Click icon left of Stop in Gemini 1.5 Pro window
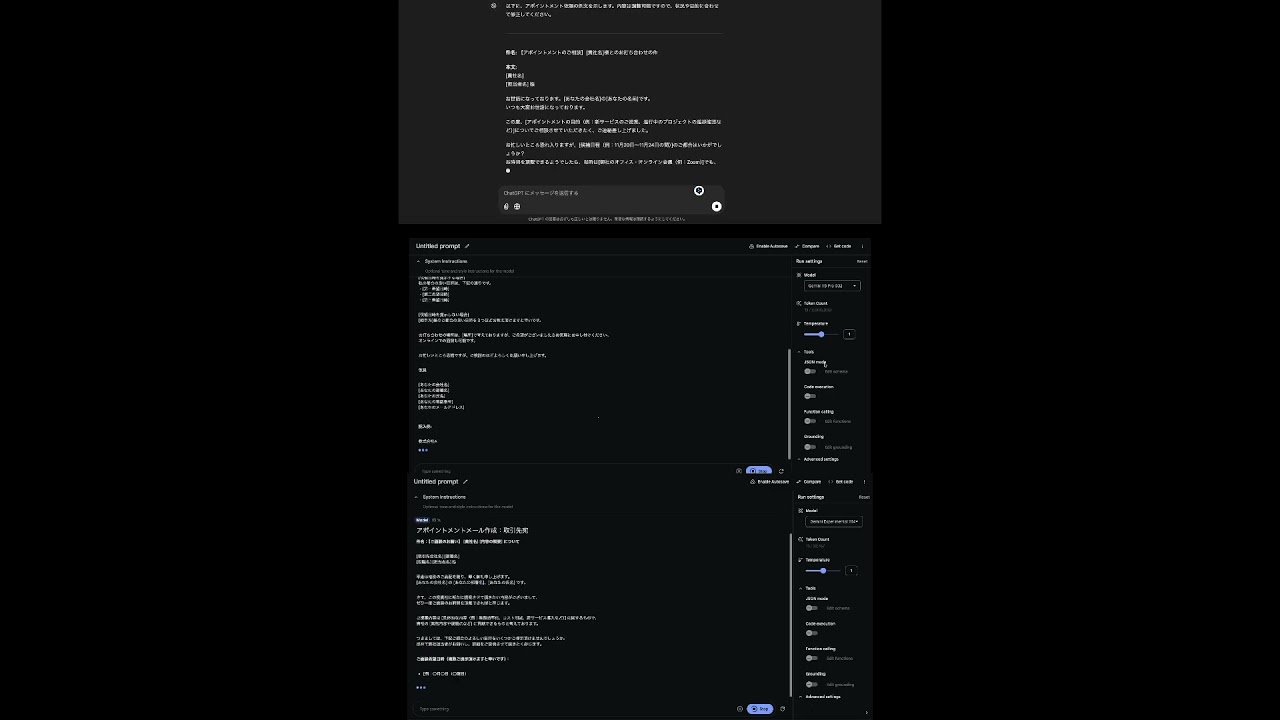This screenshot has width=1280, height=720. pyautogui.click(x=739, y=471)
